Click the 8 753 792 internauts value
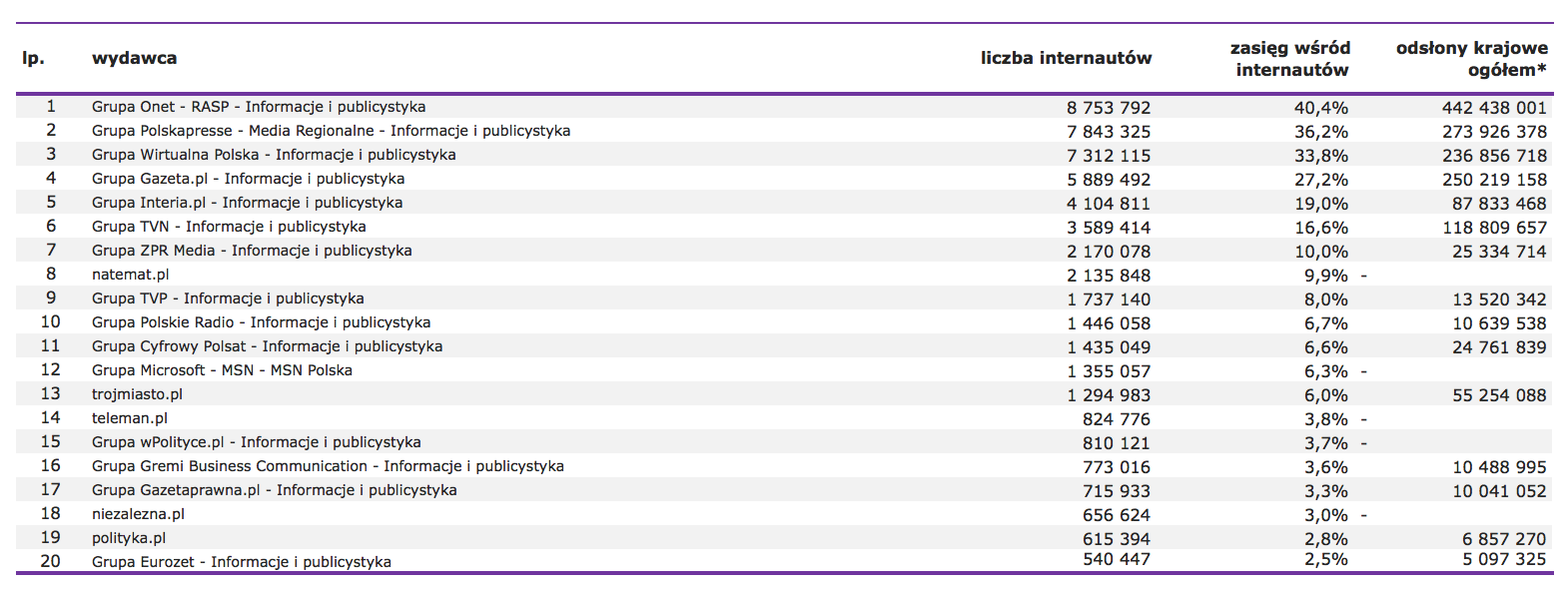The height and width of the screenshot is (595, 1568). pos(1109,108)
